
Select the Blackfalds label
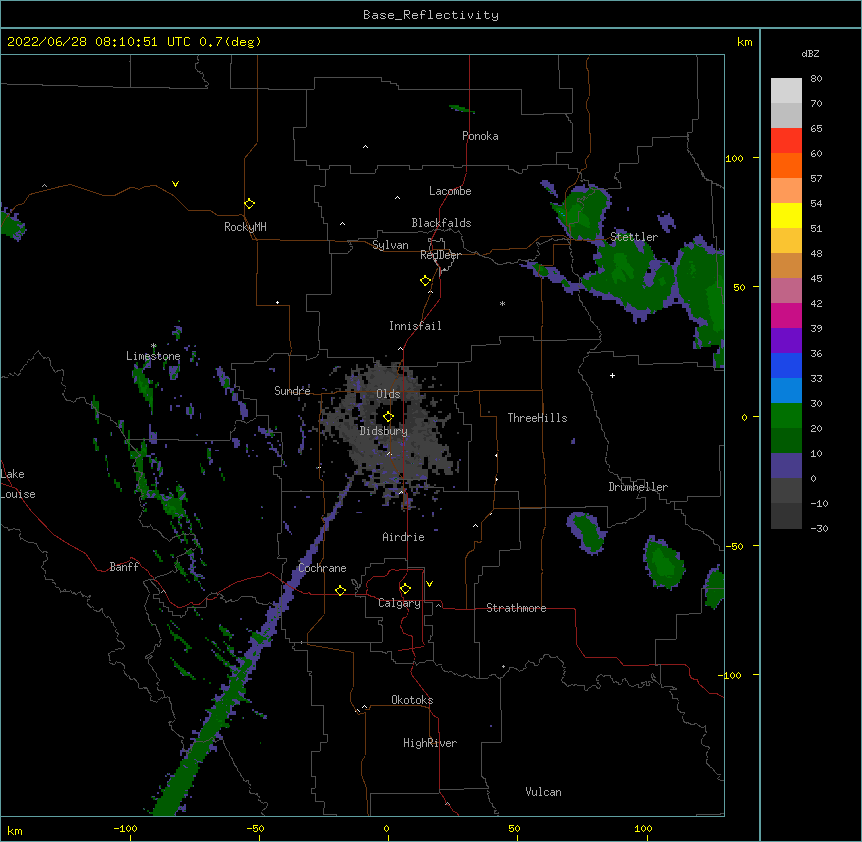click(441, 223)
